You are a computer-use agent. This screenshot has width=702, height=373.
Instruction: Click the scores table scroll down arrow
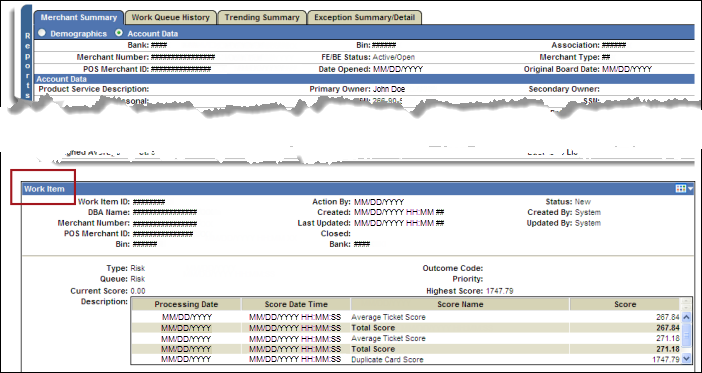pyautogui.click(x=686, y=359)
